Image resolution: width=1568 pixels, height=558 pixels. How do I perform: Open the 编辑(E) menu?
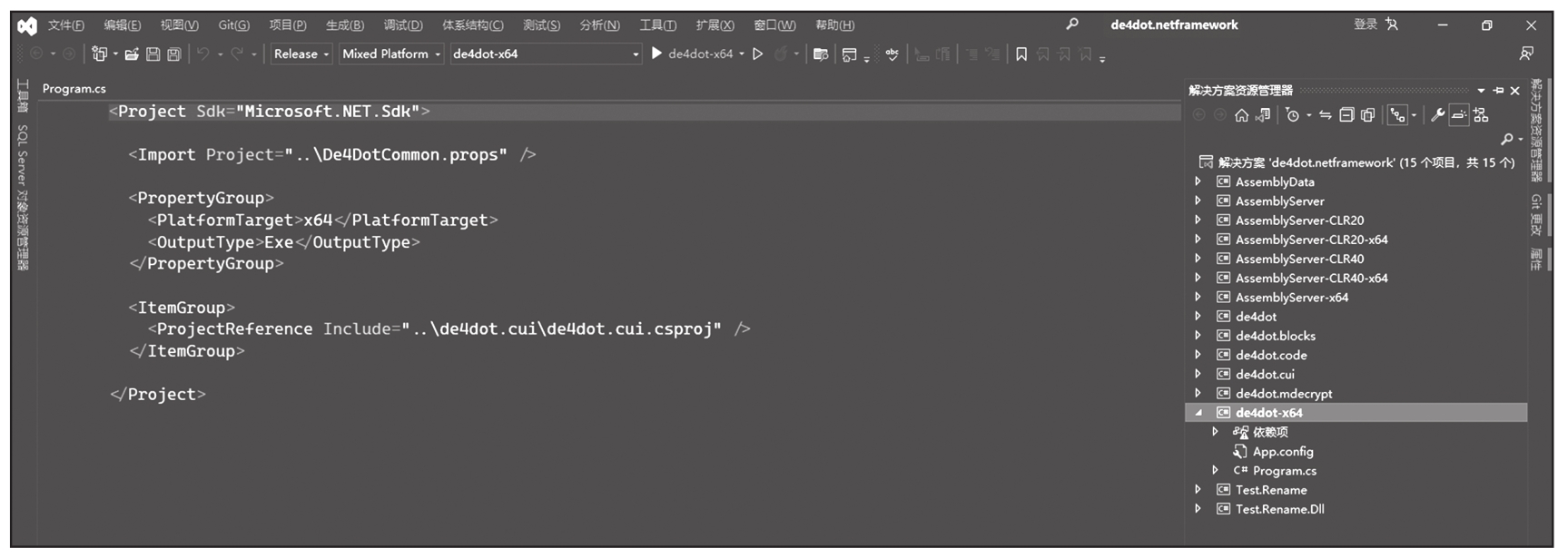click(x=122, y=25)
